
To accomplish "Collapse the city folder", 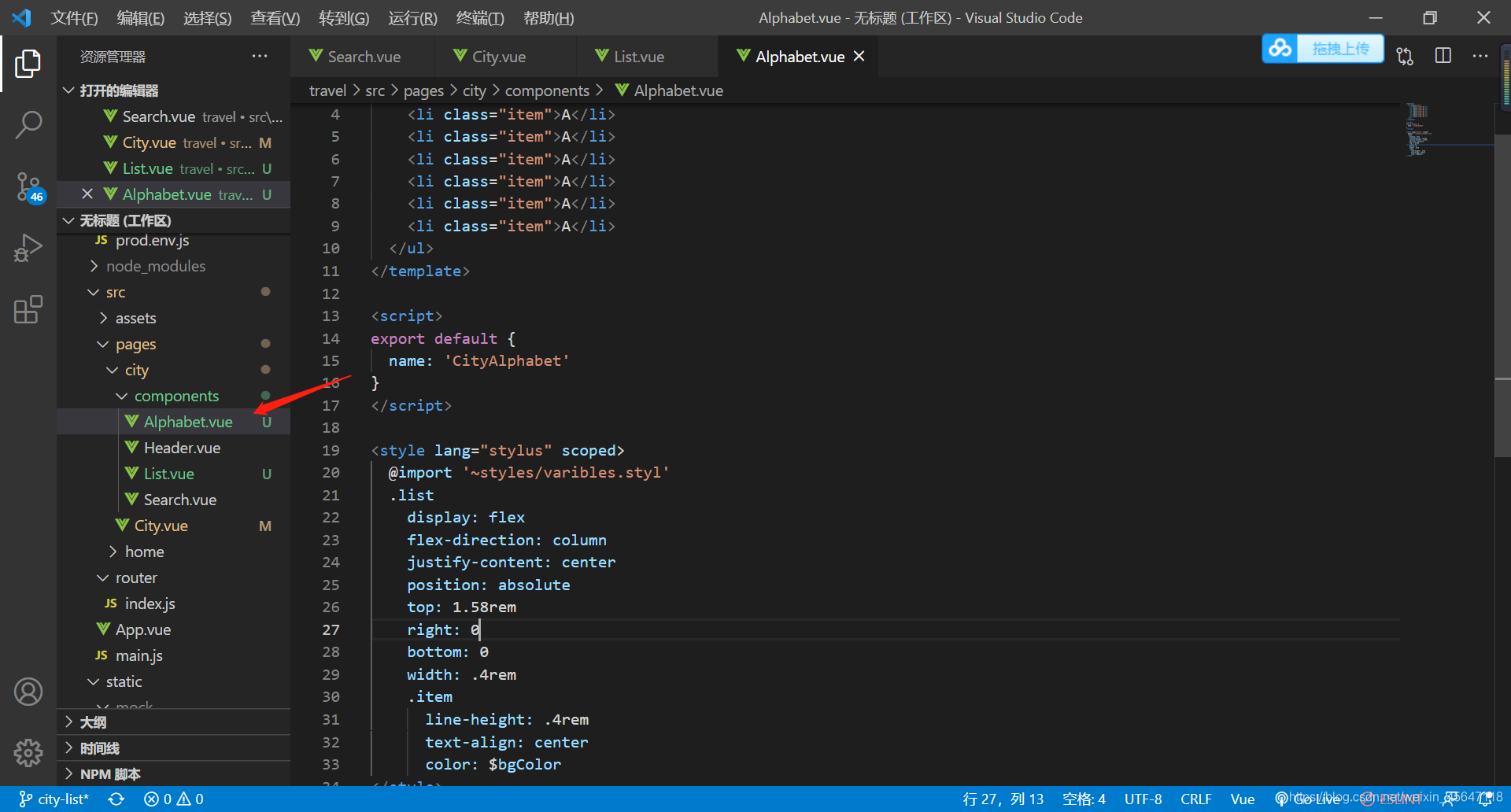I will (173, 370).
